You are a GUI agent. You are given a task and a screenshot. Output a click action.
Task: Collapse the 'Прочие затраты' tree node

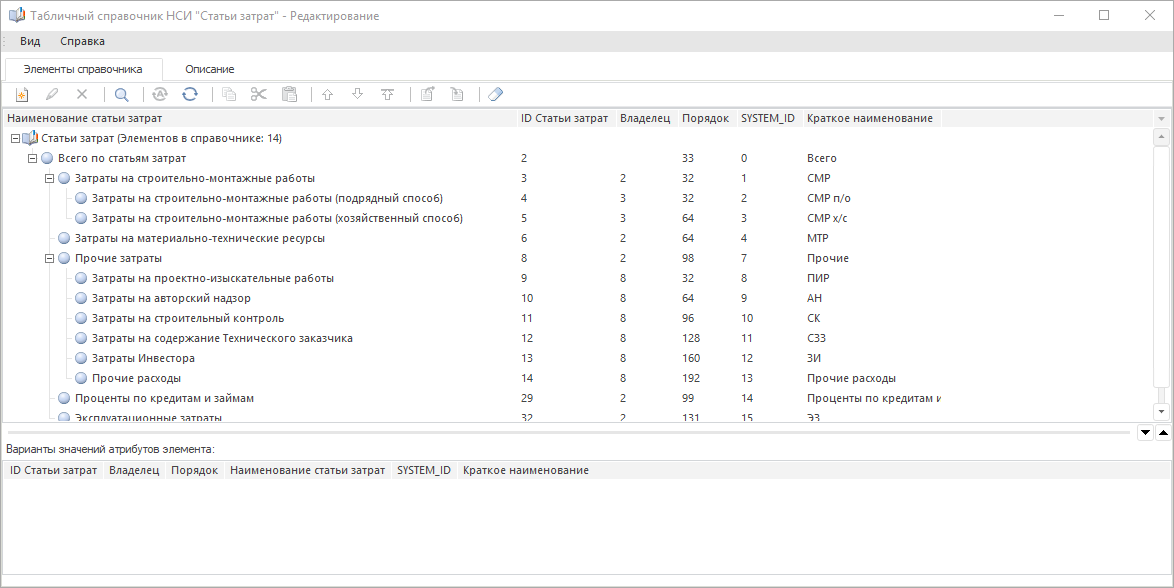49,258
